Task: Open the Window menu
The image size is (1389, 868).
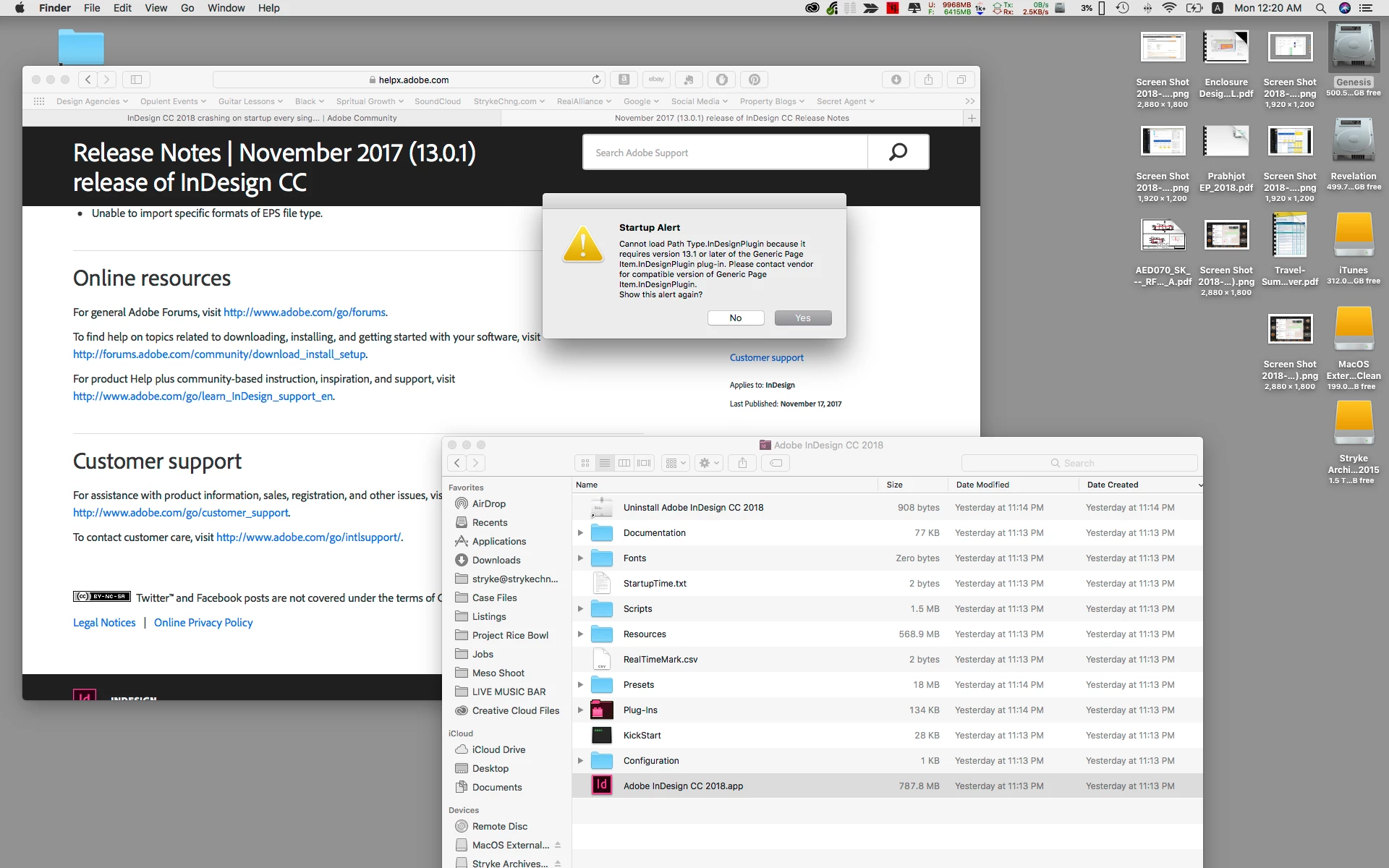Action: coord(226,8)
